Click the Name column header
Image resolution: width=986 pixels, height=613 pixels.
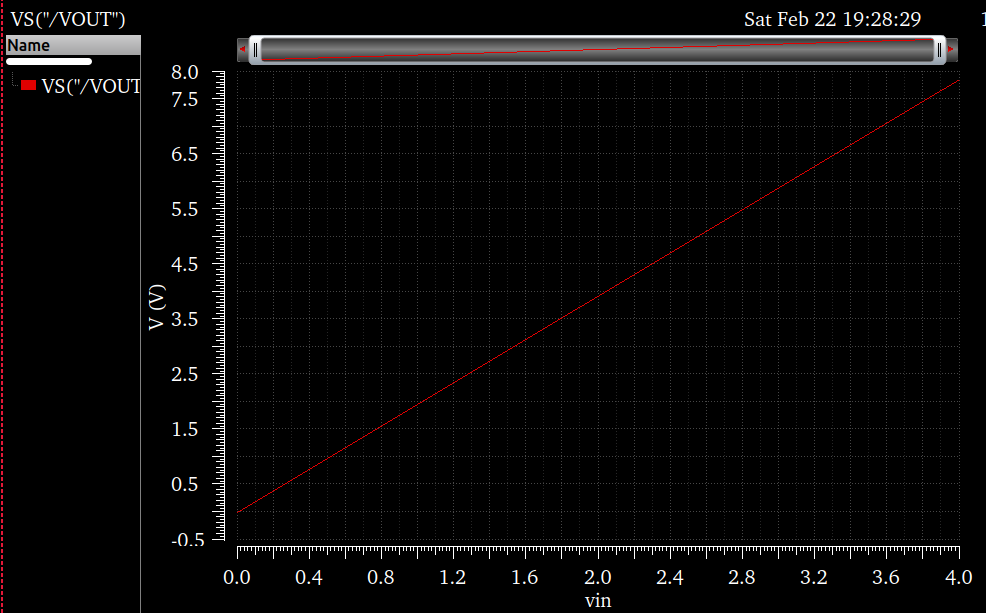point(73,45)
